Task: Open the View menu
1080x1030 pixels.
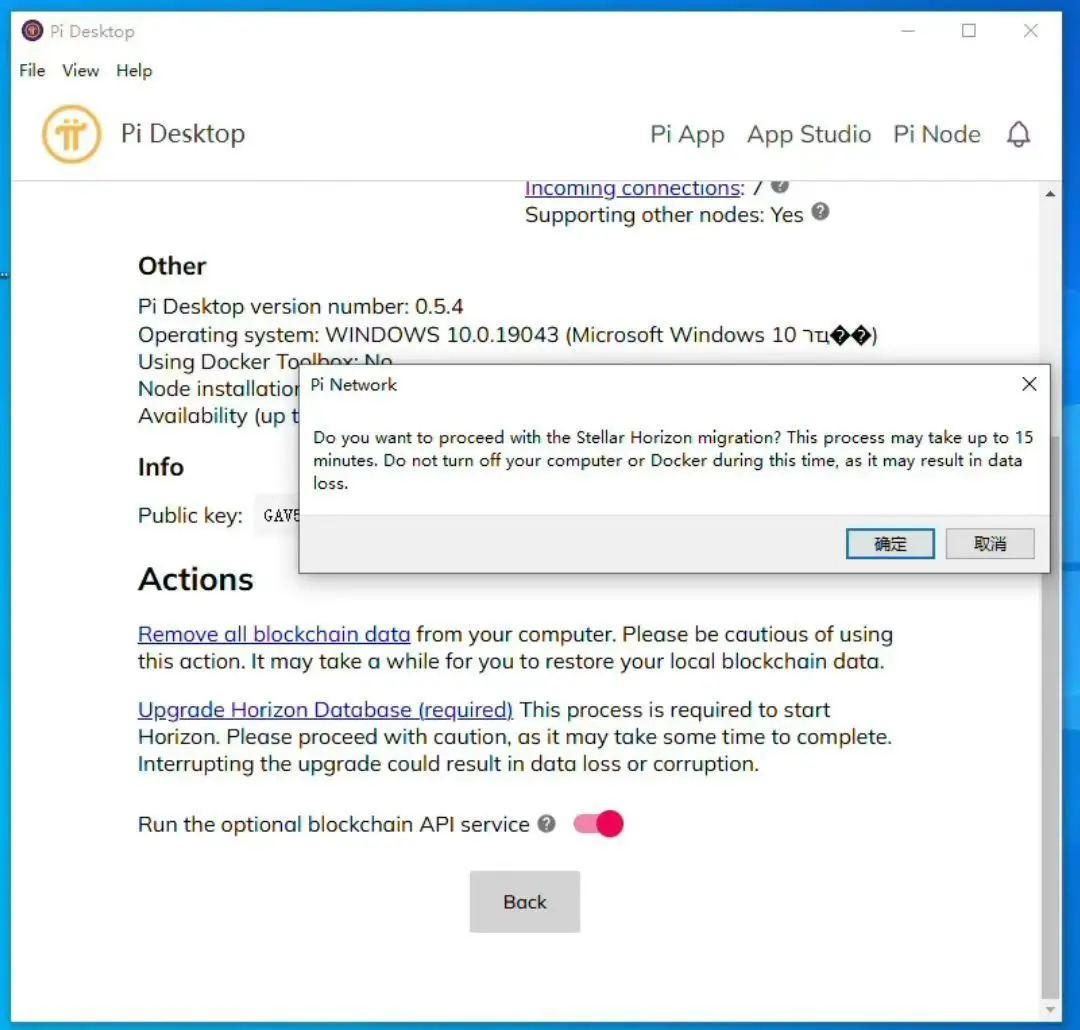Action: tap(80, 70)
